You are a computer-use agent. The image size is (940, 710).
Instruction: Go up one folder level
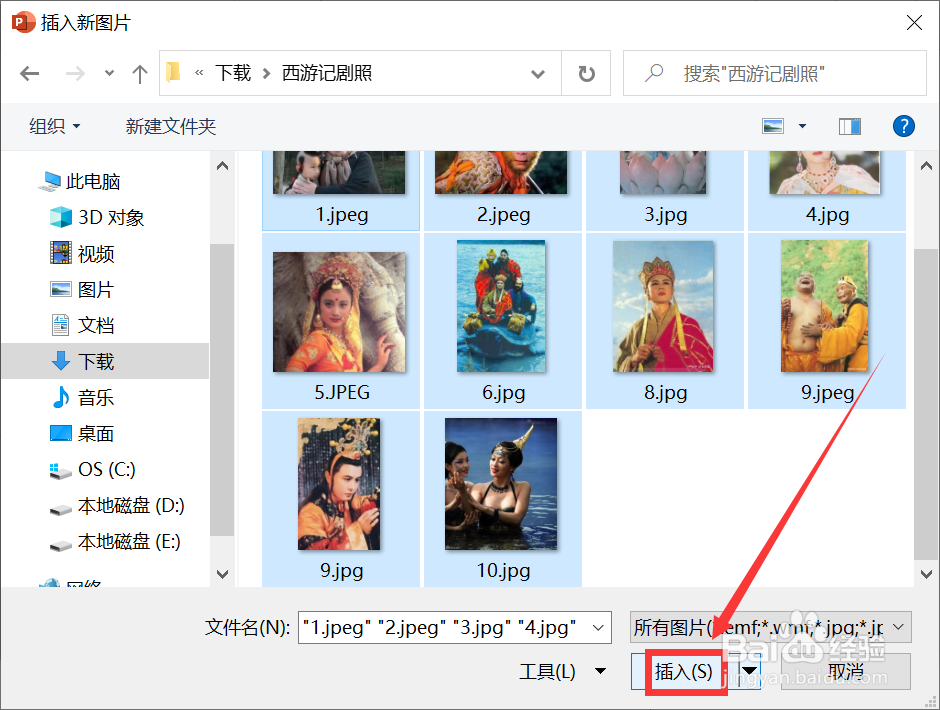[140, 74]
